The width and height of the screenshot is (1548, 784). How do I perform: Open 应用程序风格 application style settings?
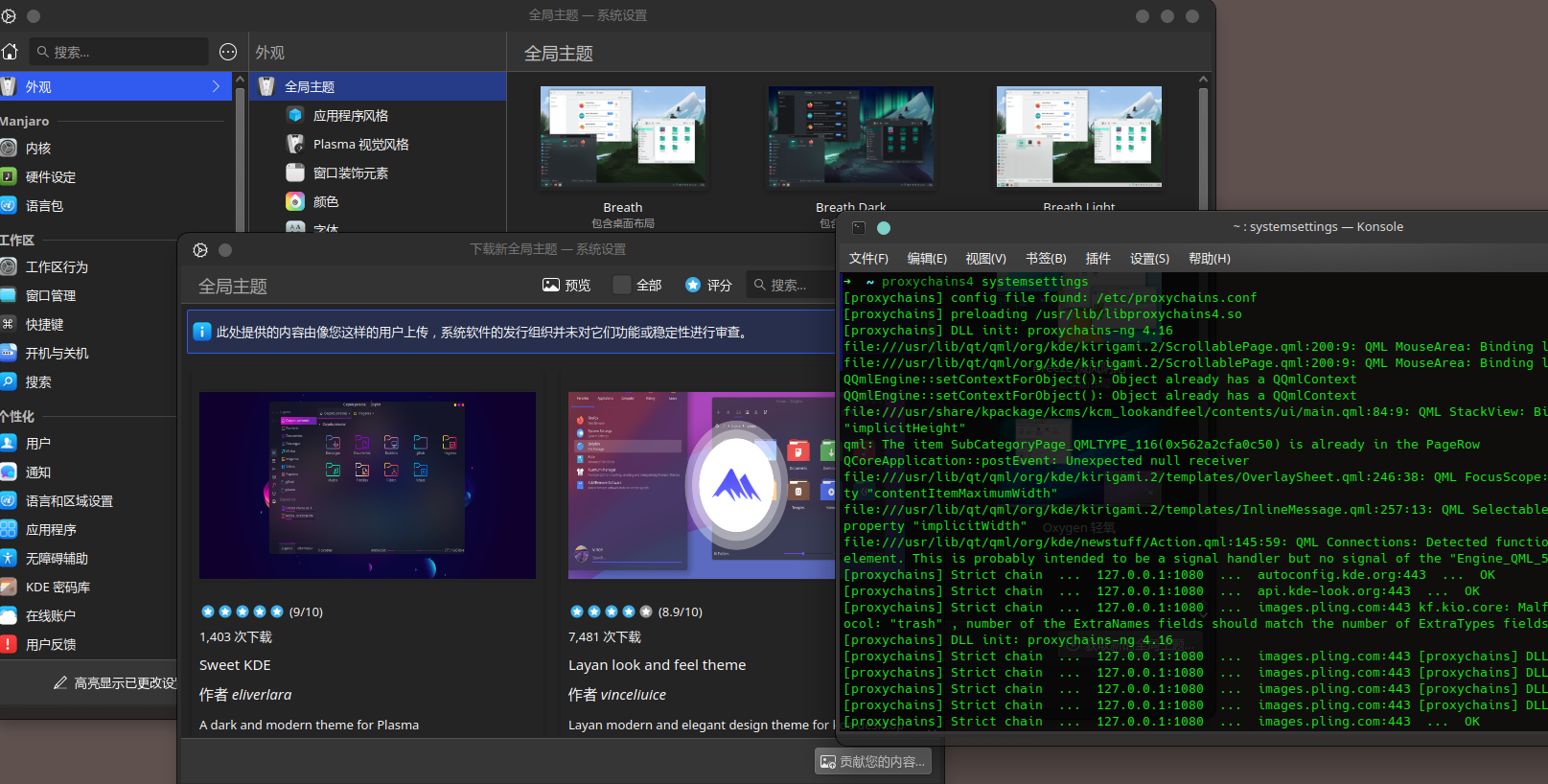[350, 116]
